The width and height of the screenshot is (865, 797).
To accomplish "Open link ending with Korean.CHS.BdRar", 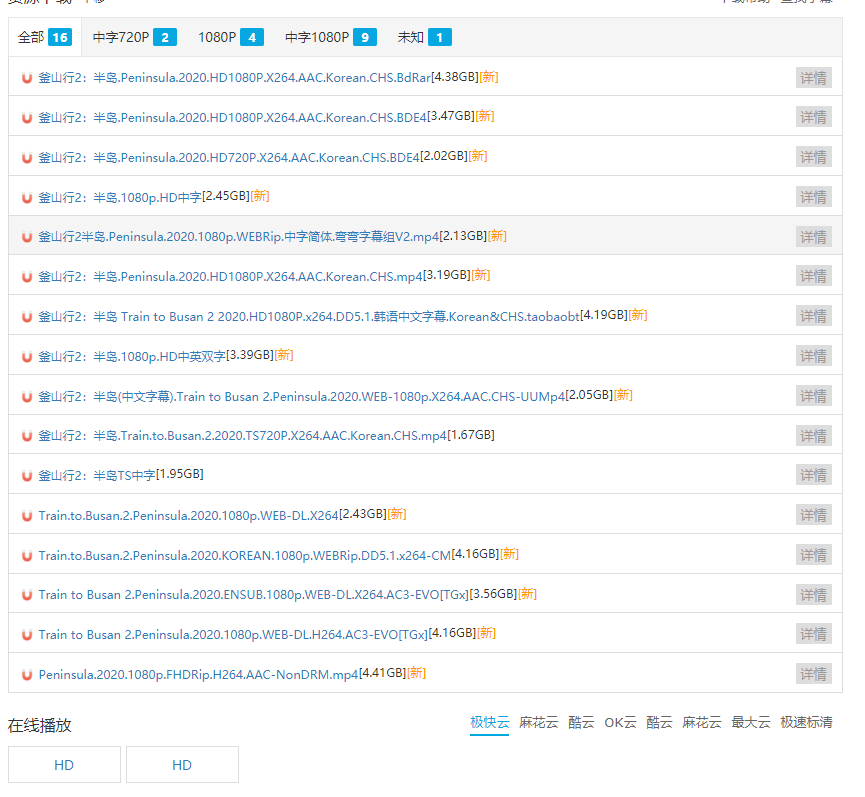I will click(x=234, y=78).
